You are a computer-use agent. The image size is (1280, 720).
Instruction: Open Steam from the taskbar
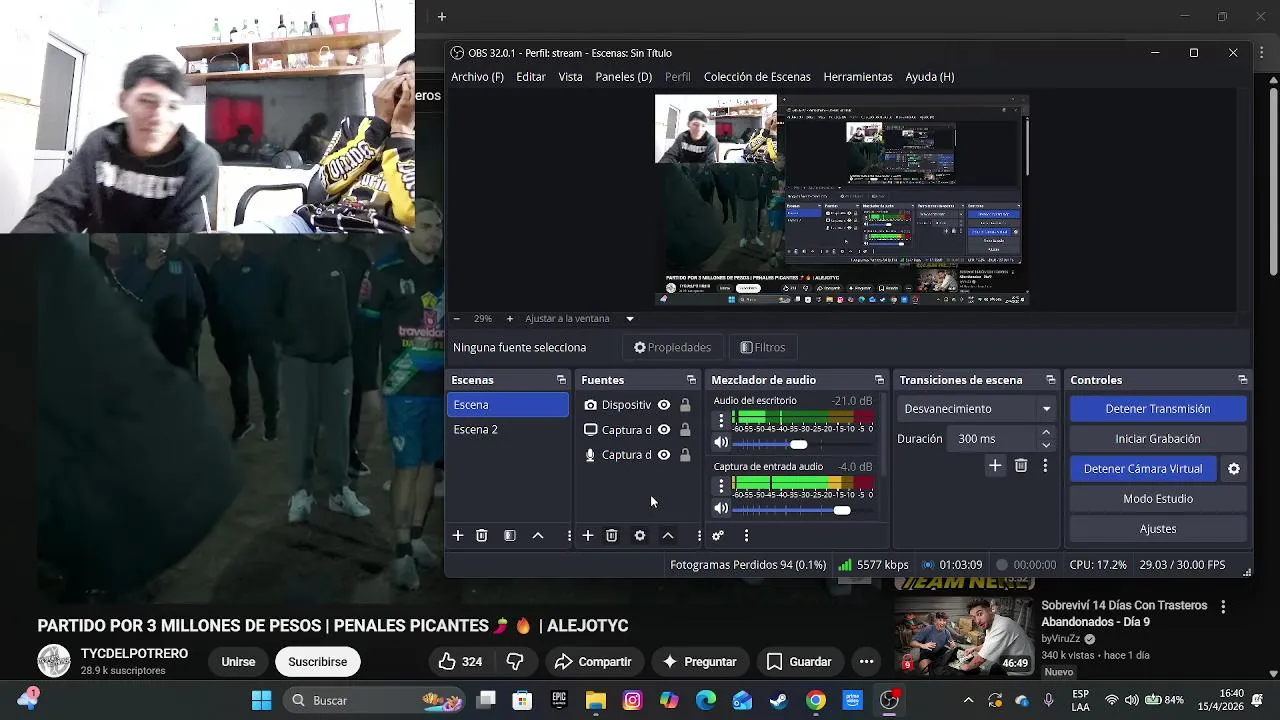(x=779, y=701)
